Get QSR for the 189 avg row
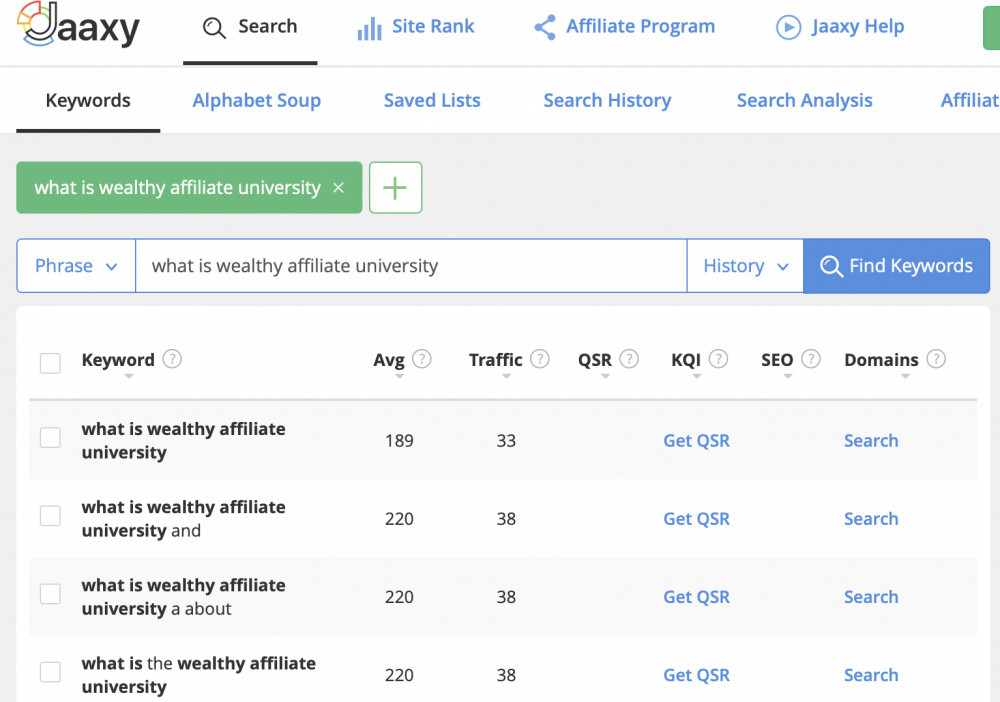 pos(696,441)
